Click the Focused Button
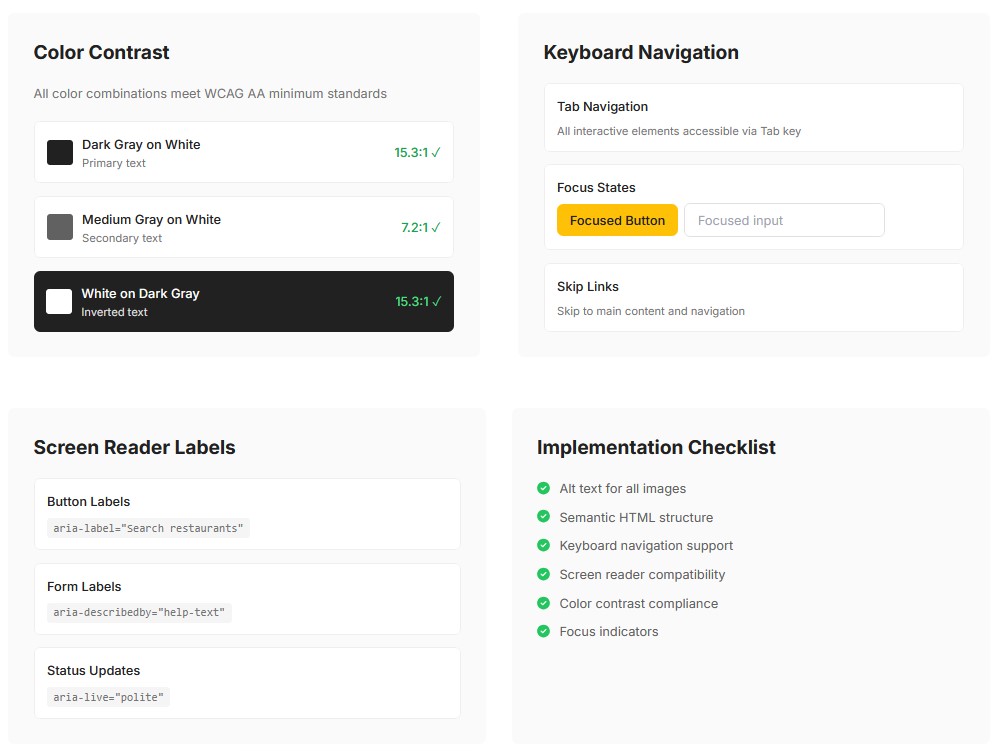This screenshot has height=751, width=1000. (617, 220)
